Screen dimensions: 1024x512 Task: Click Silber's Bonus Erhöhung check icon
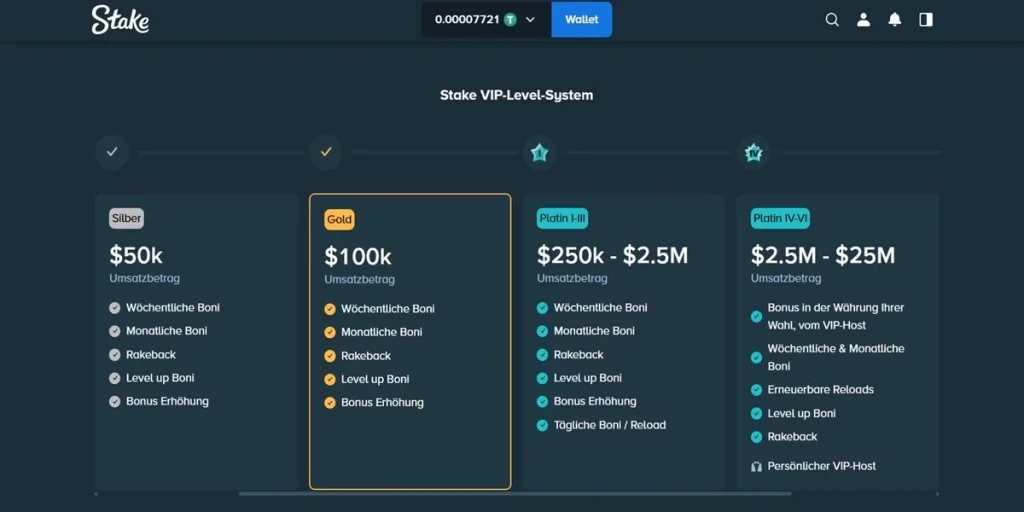[x=115, y=402]
